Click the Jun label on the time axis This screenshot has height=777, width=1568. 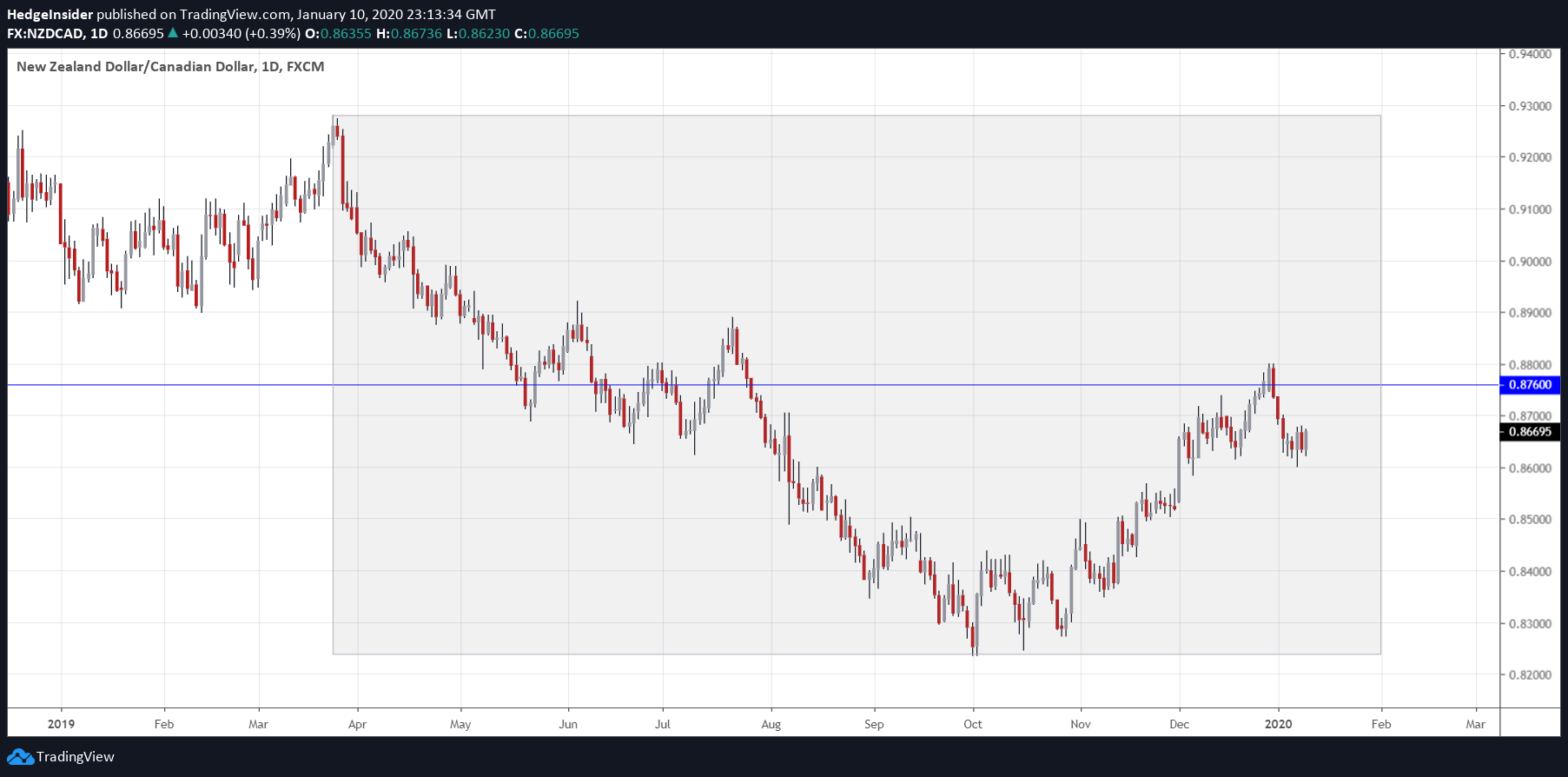coord(568,724)
